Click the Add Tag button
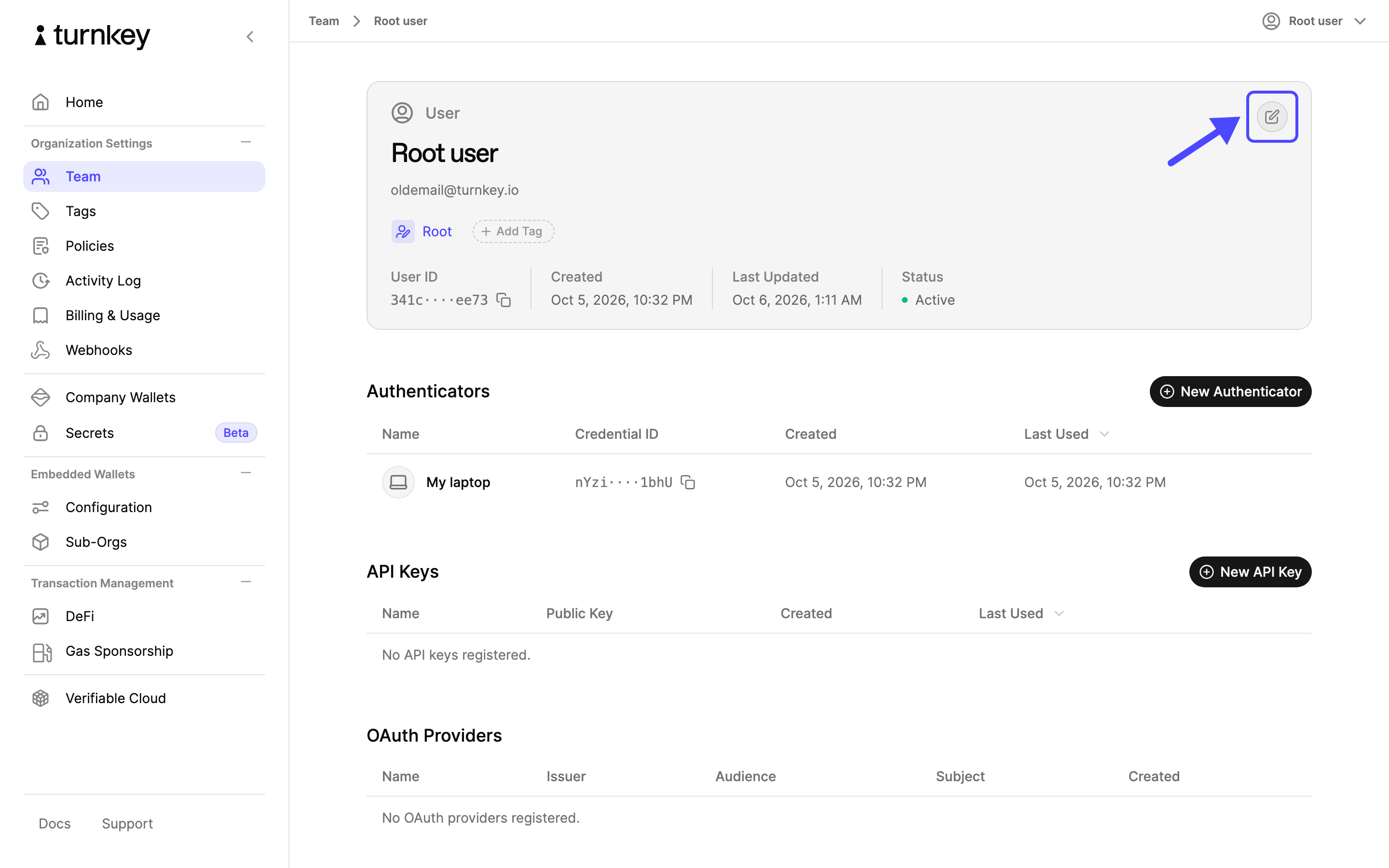This screenshot has height=868, width=1389. coord(513,231)
